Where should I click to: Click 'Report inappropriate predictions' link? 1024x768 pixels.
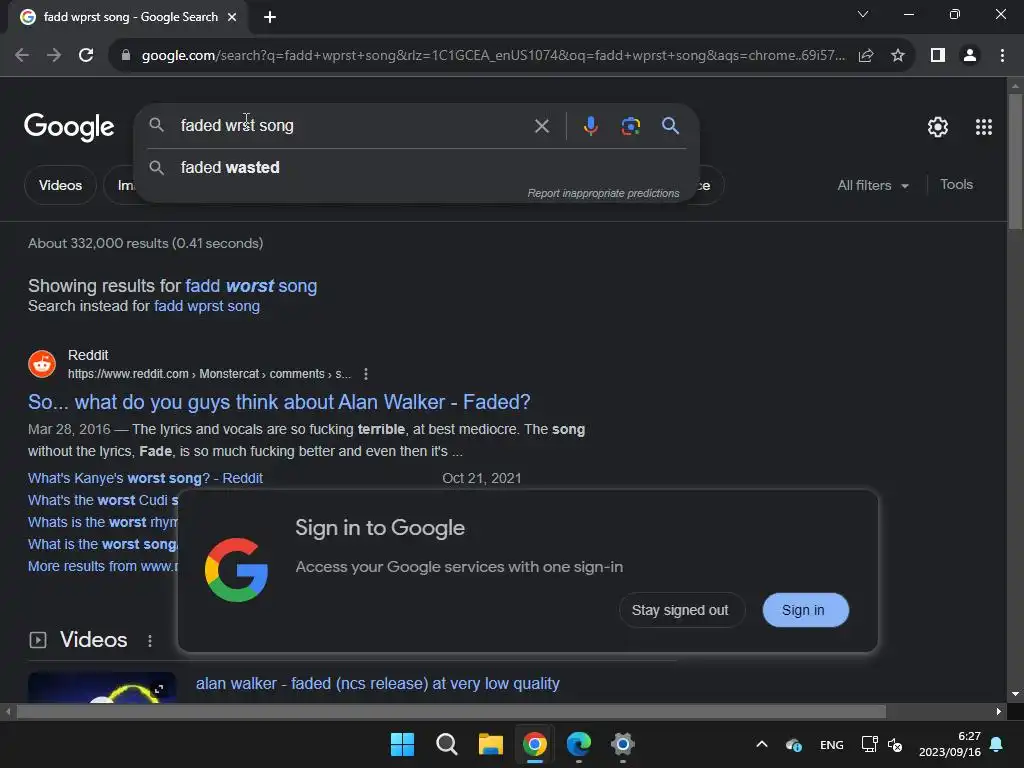603,193
